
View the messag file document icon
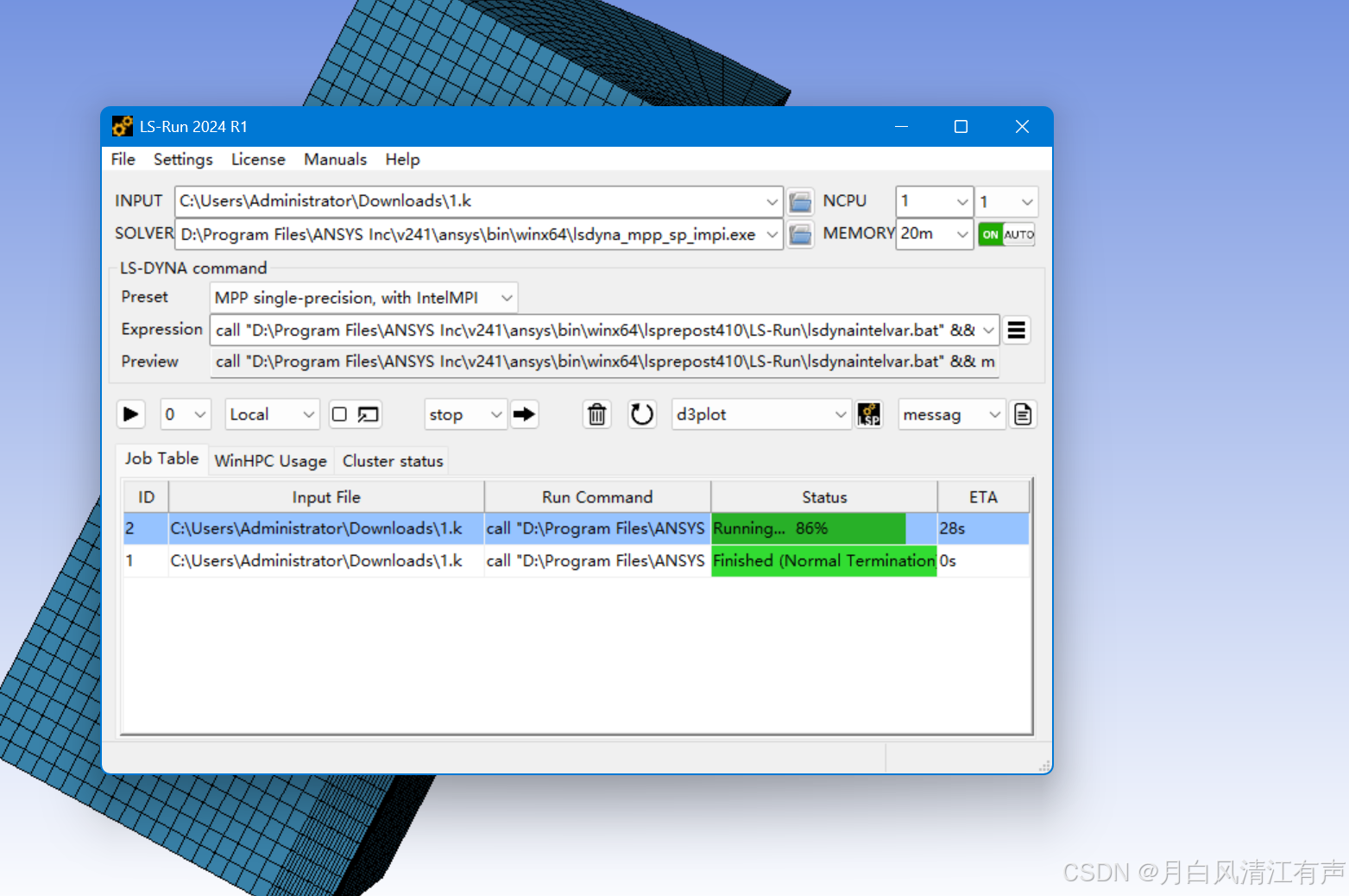(x=1023, y=414)
